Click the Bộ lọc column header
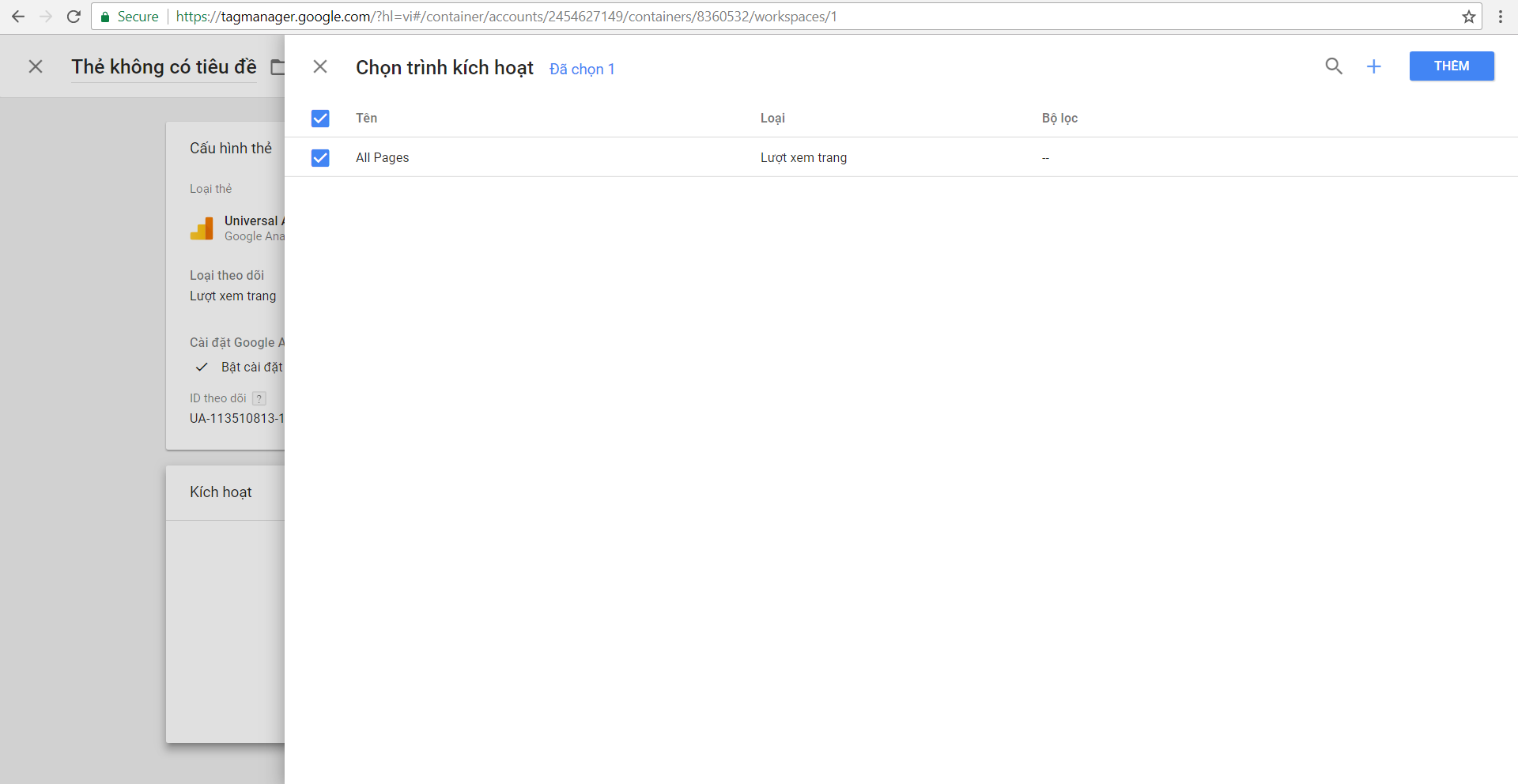The image size is (1518, 784). [x=1059, y=119]
